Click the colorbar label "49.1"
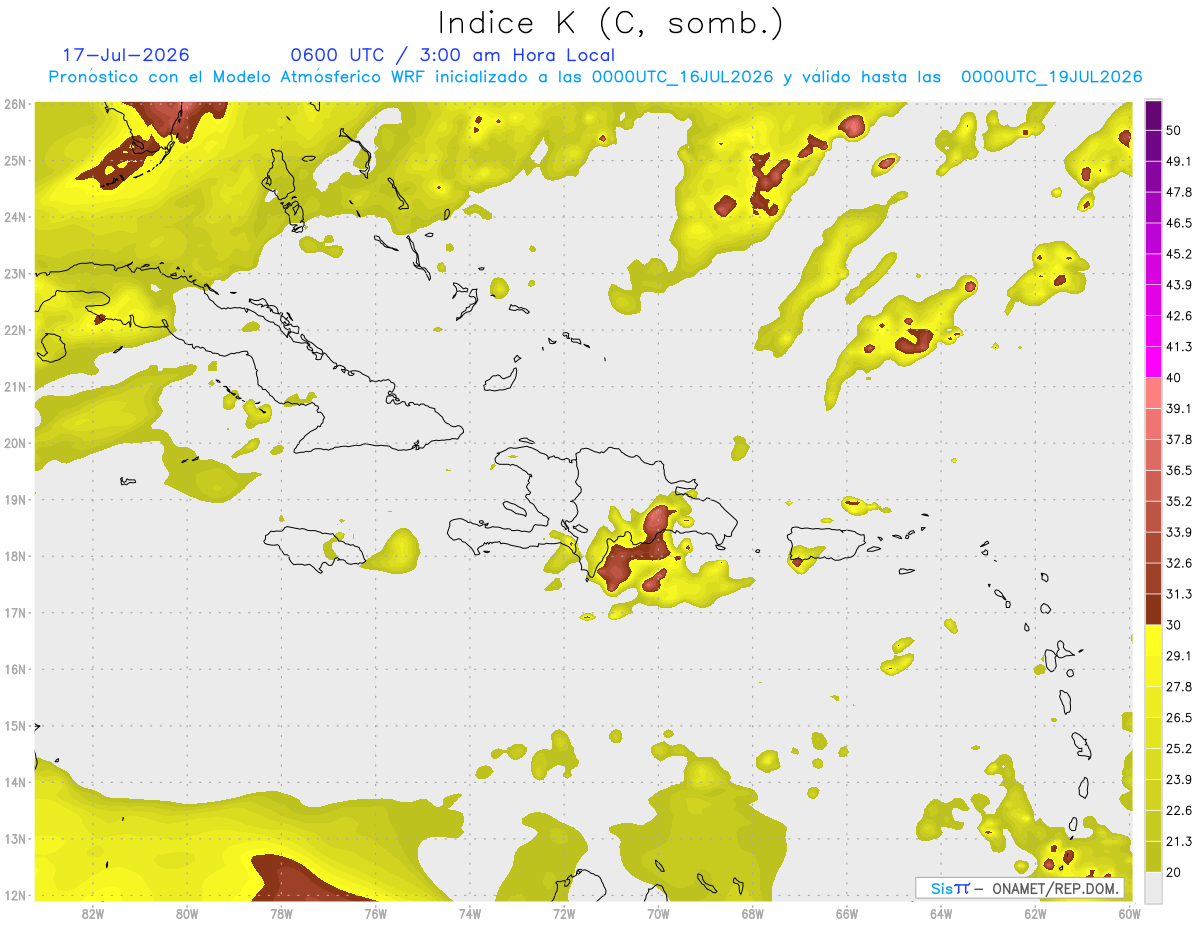The width and height of the screenshot is (1200, 927). (x=1178, y=160)
